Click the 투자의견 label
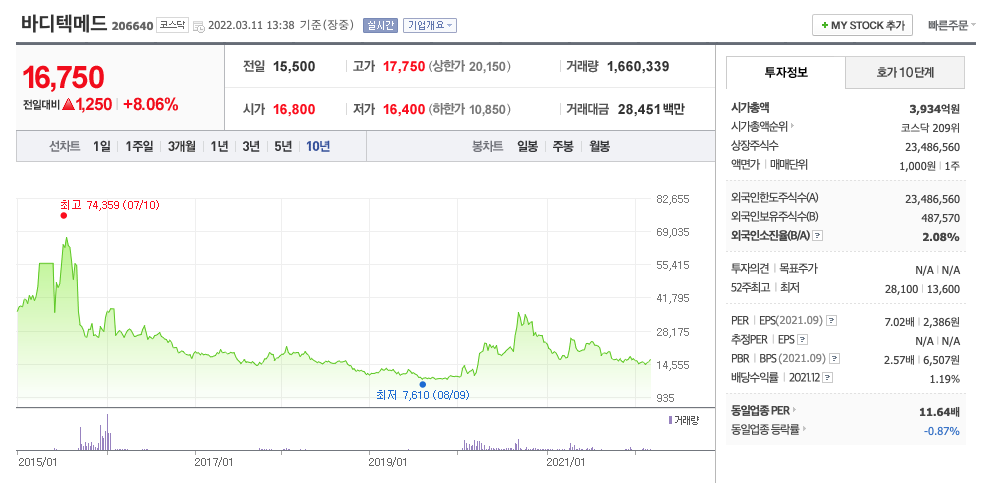 (750, 269)
